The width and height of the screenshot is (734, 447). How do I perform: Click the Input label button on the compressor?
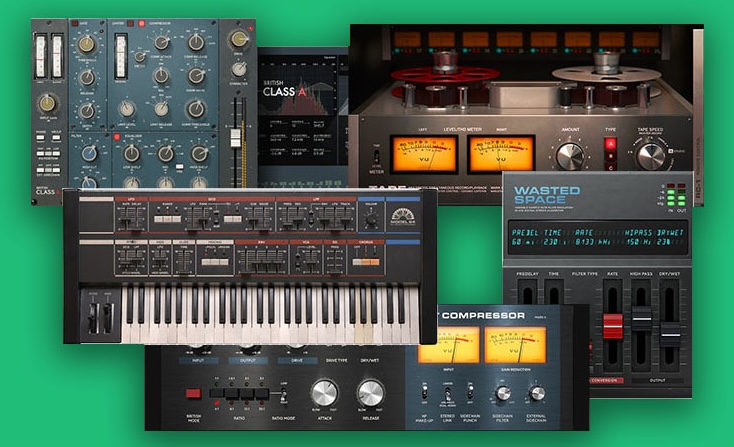198,361
